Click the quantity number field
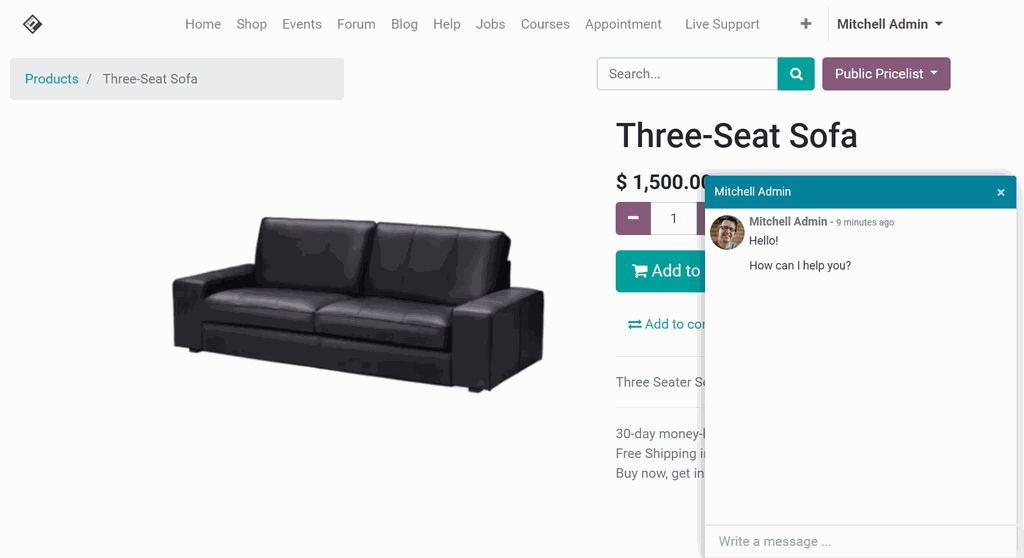This screenshot has width=1024, height=558. 674,218
